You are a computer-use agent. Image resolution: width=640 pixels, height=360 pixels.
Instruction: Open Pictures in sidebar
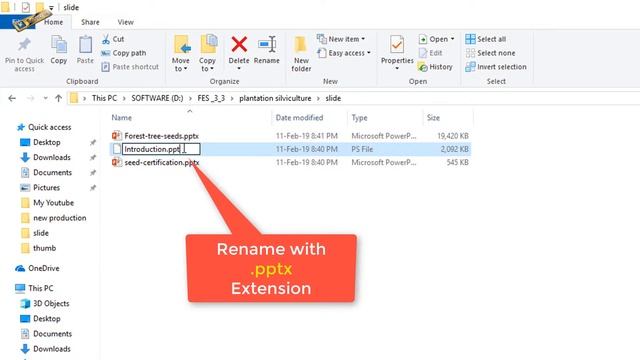click(46, 188)
